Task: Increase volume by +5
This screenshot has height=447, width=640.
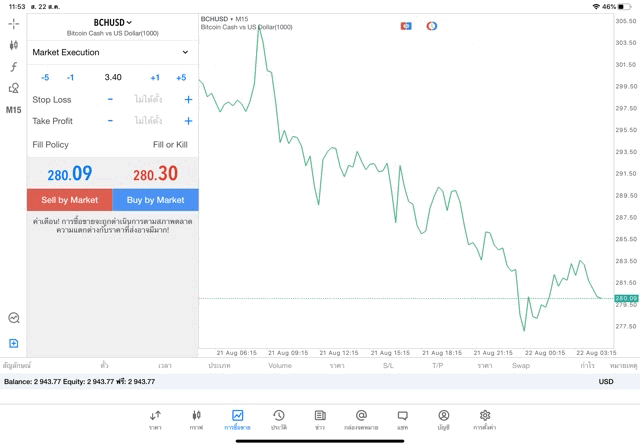Action: (x=181, y=77)
